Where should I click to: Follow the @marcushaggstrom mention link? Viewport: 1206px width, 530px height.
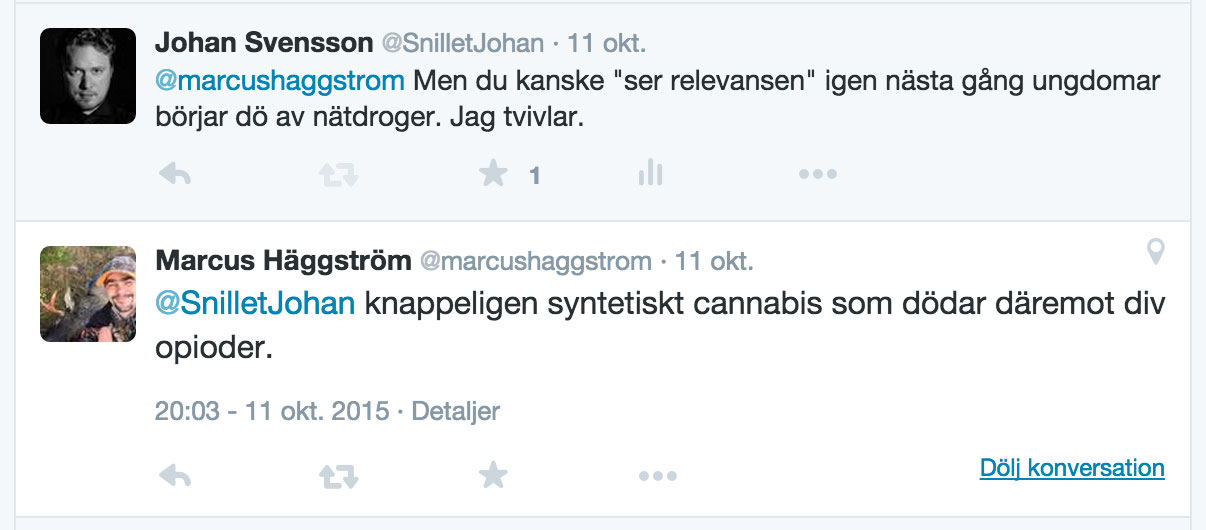coord(280,80)
